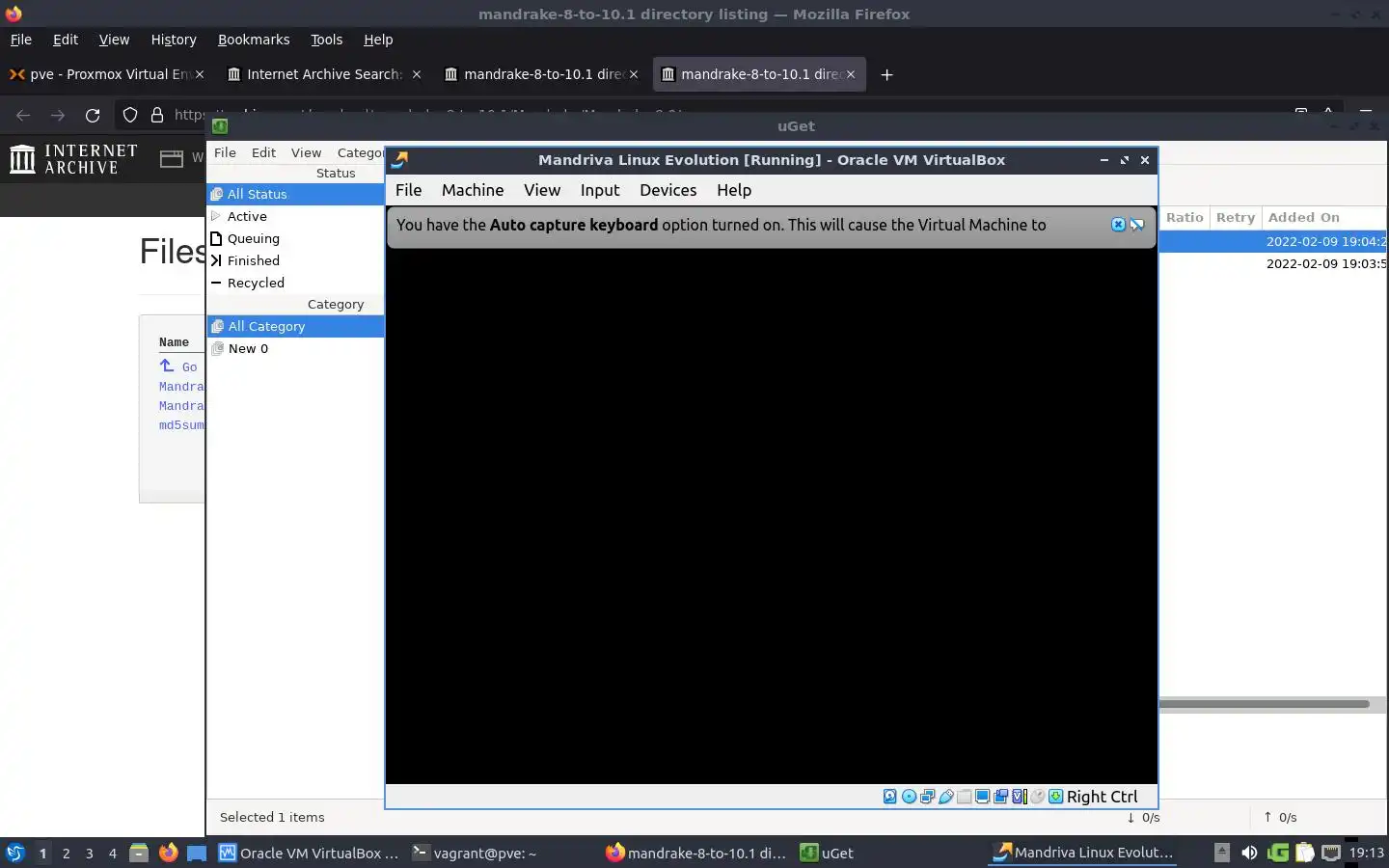Image resolution: width=1389 pixels, height=868 pixels.
Task: Select Recycled status in uGet sidebar
Action: click(x=295, y=283)
